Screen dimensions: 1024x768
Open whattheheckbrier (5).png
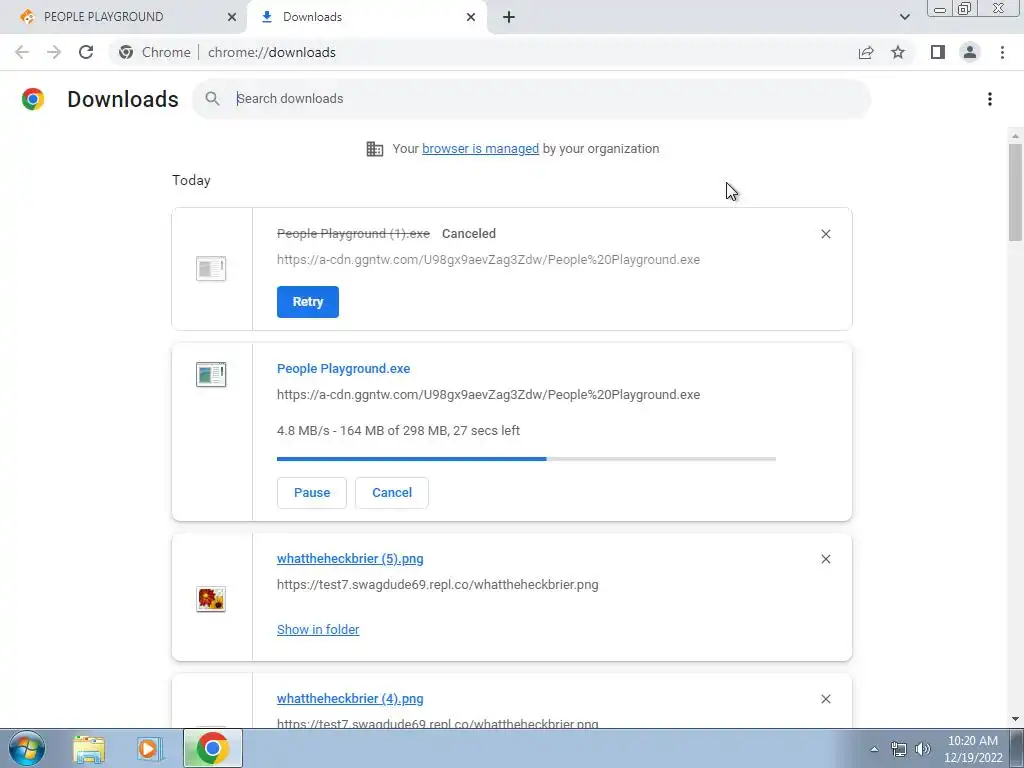[350, 559]
